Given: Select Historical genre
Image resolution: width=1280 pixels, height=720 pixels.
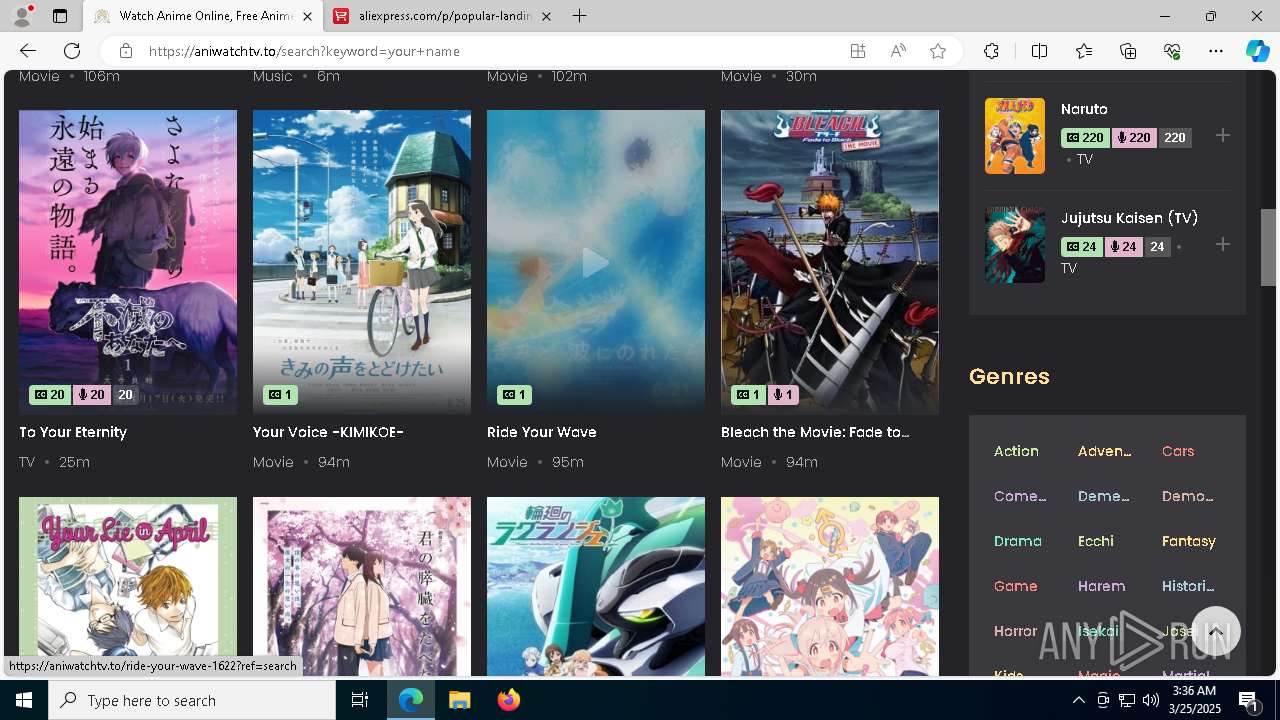Looking at the screenshot, I should [1188, 586].
